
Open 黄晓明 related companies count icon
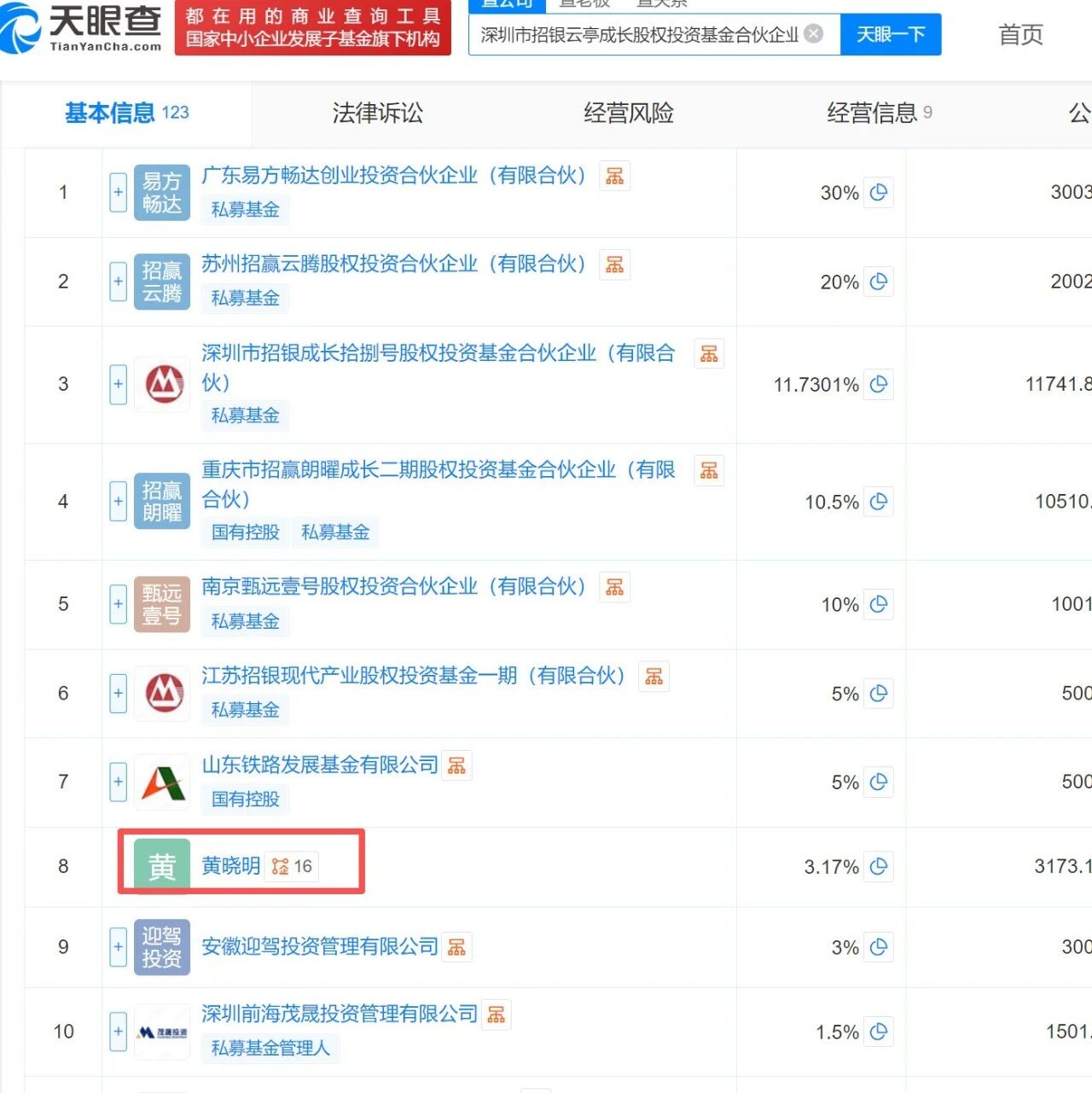click(x=292, y=867)
